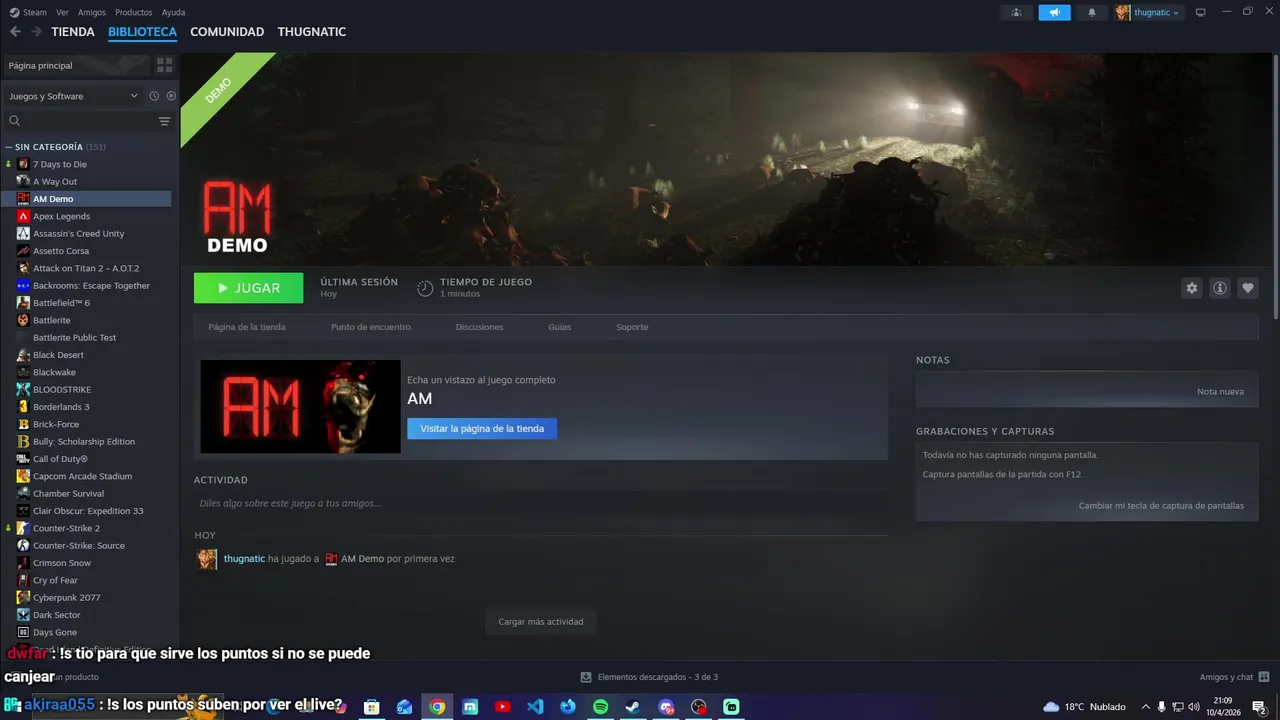Open the Guías link
Screen dimensions: 1280x720
[560, 327]
